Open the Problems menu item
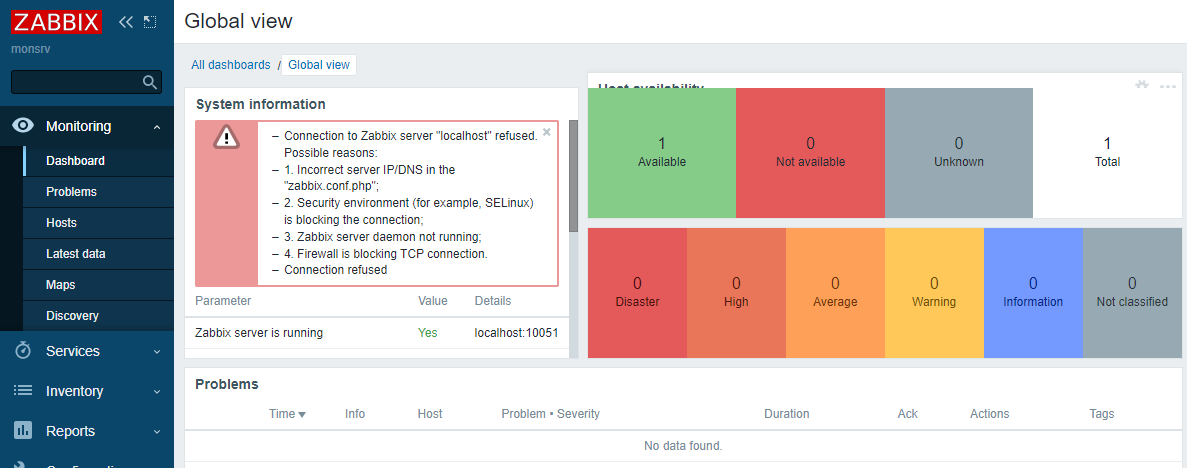This screenshot has height=468, width=1187. click(x=99, y=192)
